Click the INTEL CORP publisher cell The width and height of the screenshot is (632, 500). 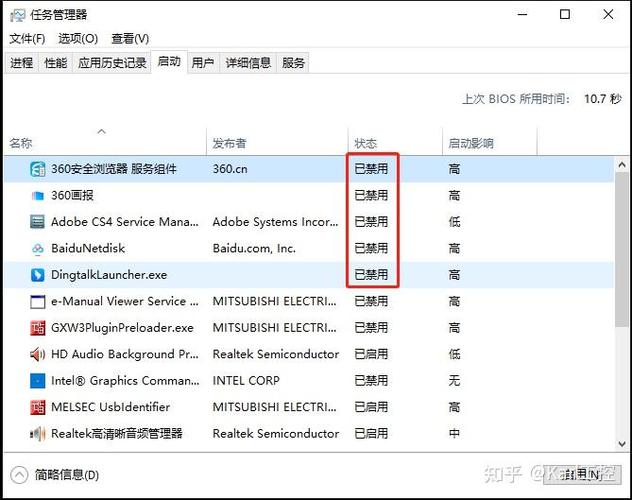coord(246,381)
